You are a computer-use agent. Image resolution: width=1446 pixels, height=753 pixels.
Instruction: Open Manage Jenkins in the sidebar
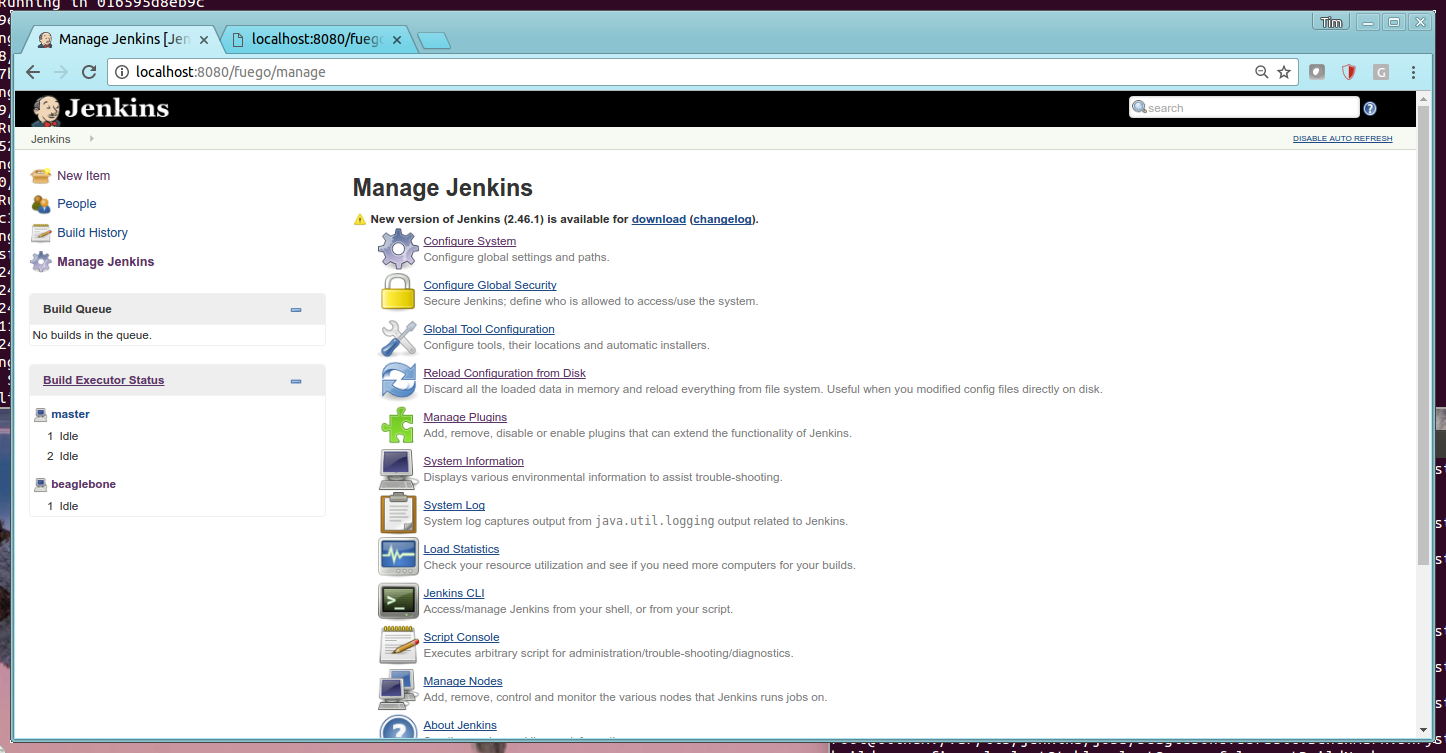pos(106,262)
